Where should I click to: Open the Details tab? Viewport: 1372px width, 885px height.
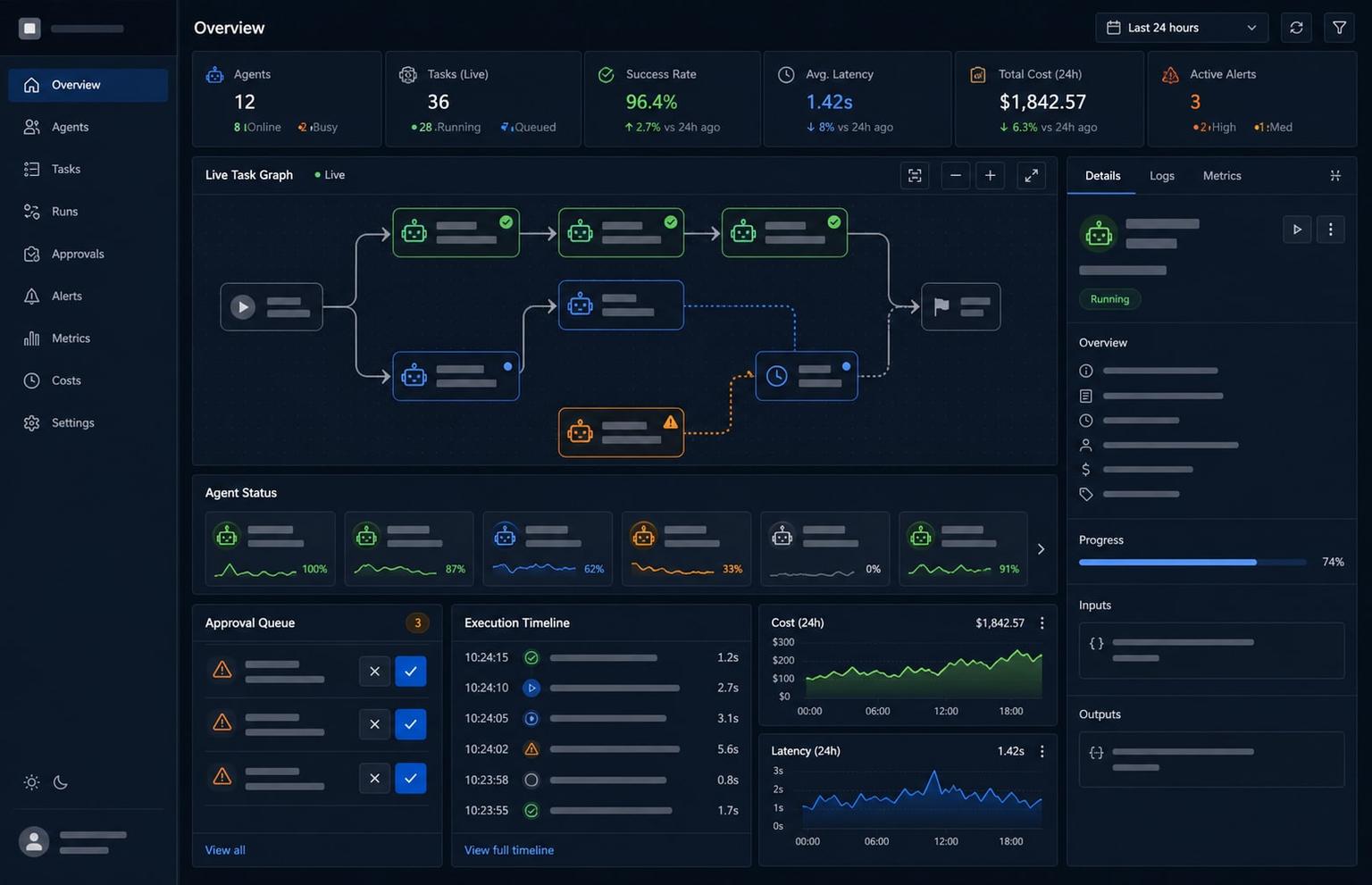(x=1102, y=176)
